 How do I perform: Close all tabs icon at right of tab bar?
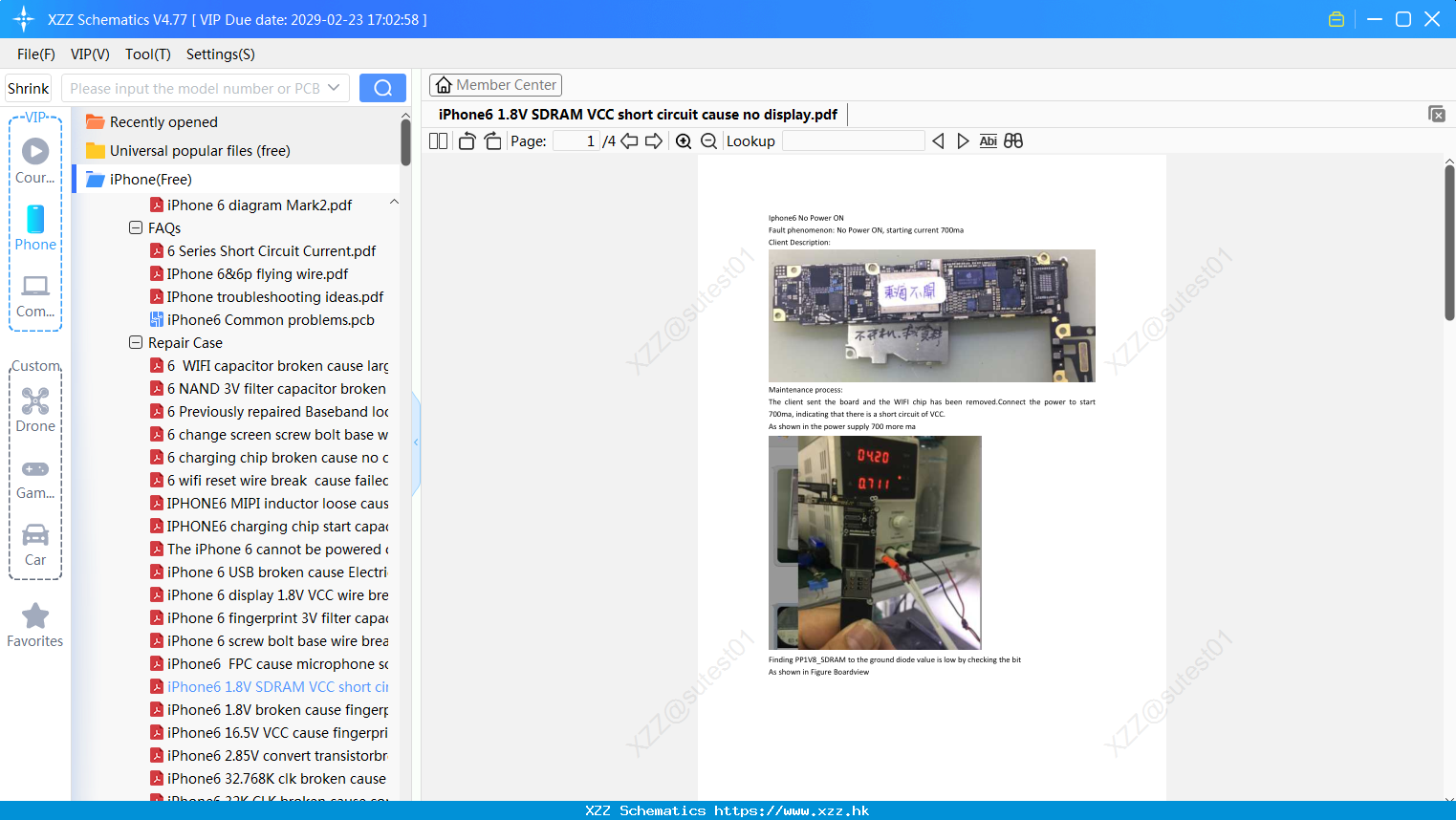tap(1437, 114)
